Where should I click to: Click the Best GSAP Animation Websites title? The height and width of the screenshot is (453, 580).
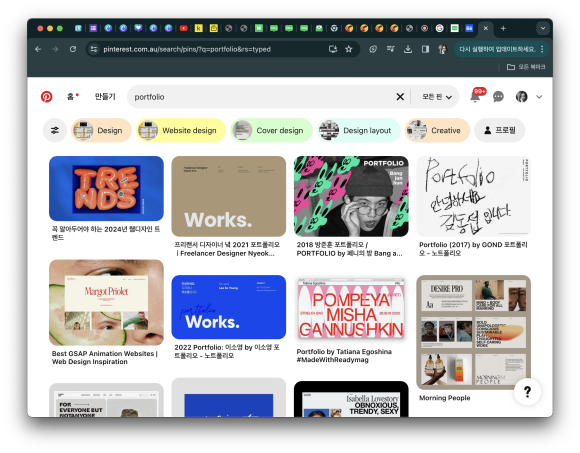[x=105, y=358]
